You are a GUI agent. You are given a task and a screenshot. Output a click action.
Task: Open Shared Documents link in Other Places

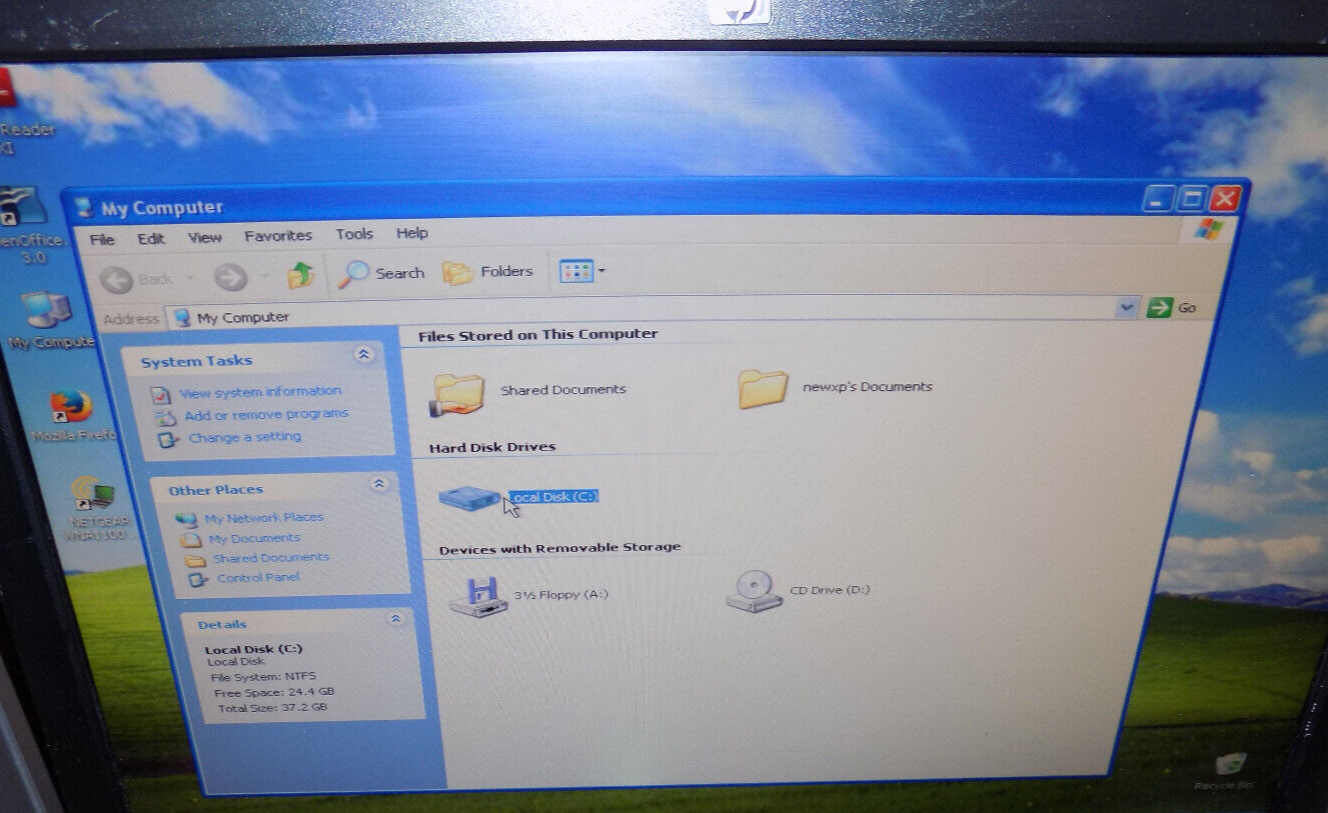point(270,558)
